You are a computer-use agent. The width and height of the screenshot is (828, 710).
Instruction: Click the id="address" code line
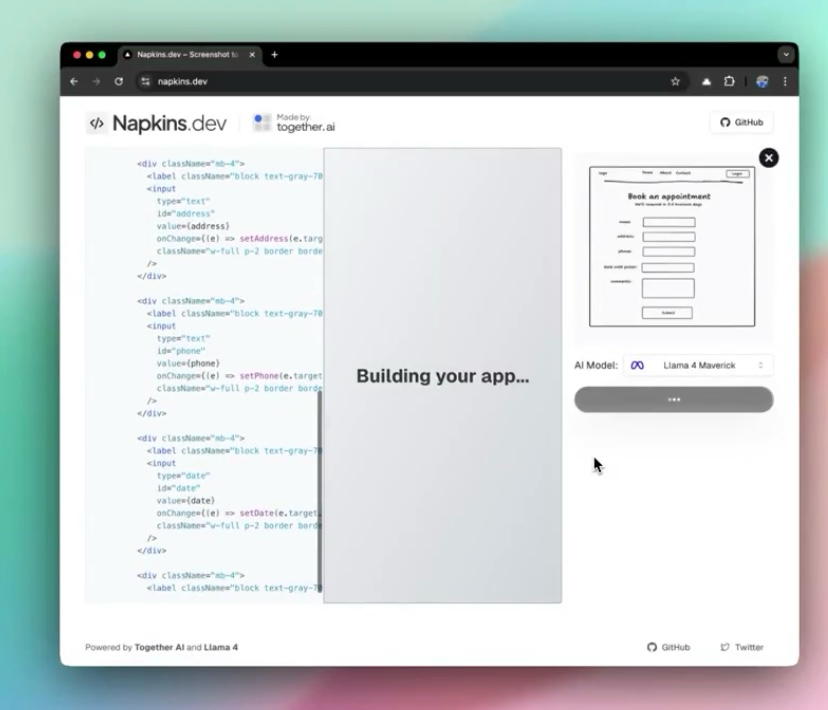click(x=186, y=214)
